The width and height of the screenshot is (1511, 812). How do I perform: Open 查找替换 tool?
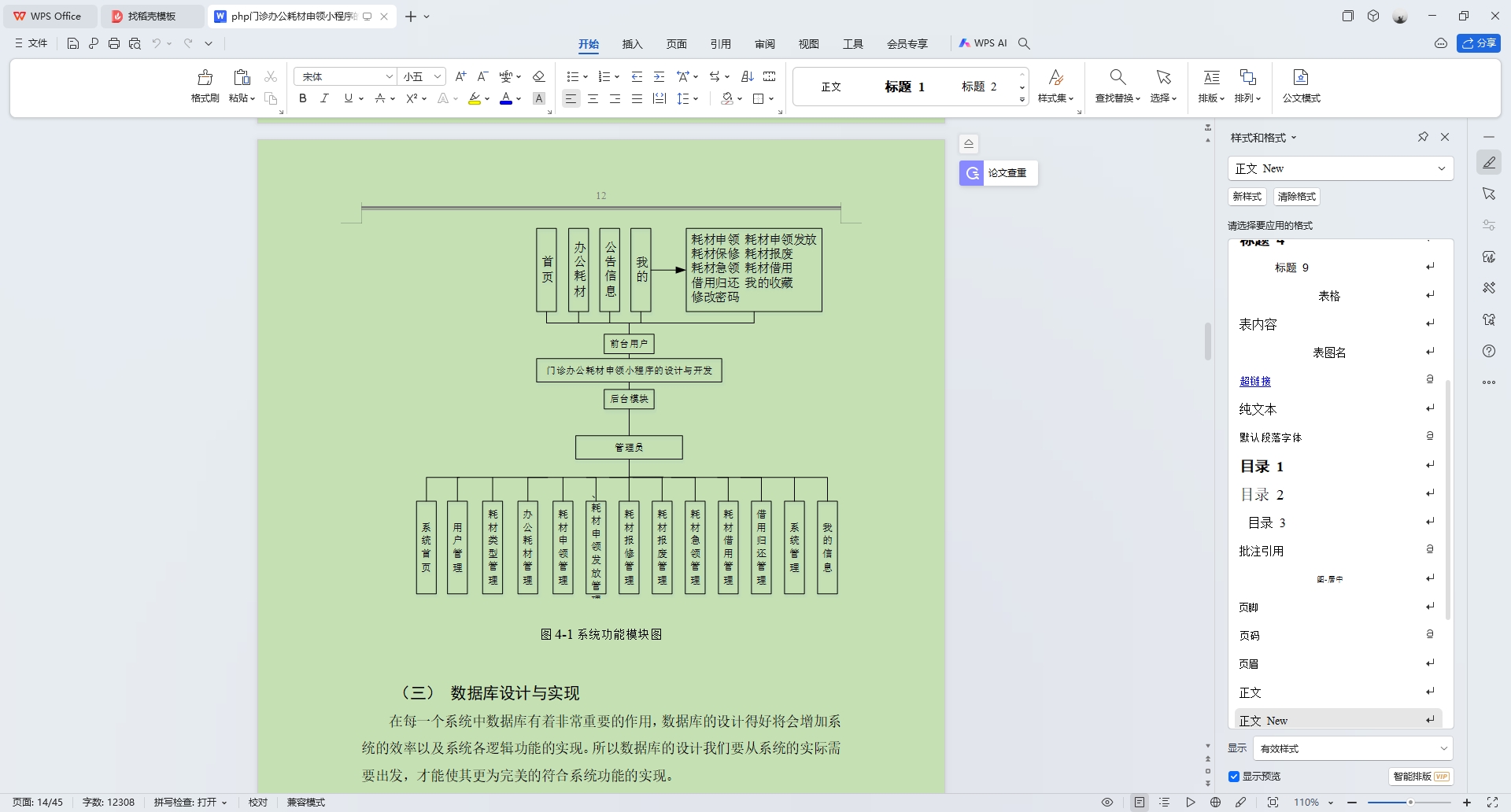coord(1118,86)
